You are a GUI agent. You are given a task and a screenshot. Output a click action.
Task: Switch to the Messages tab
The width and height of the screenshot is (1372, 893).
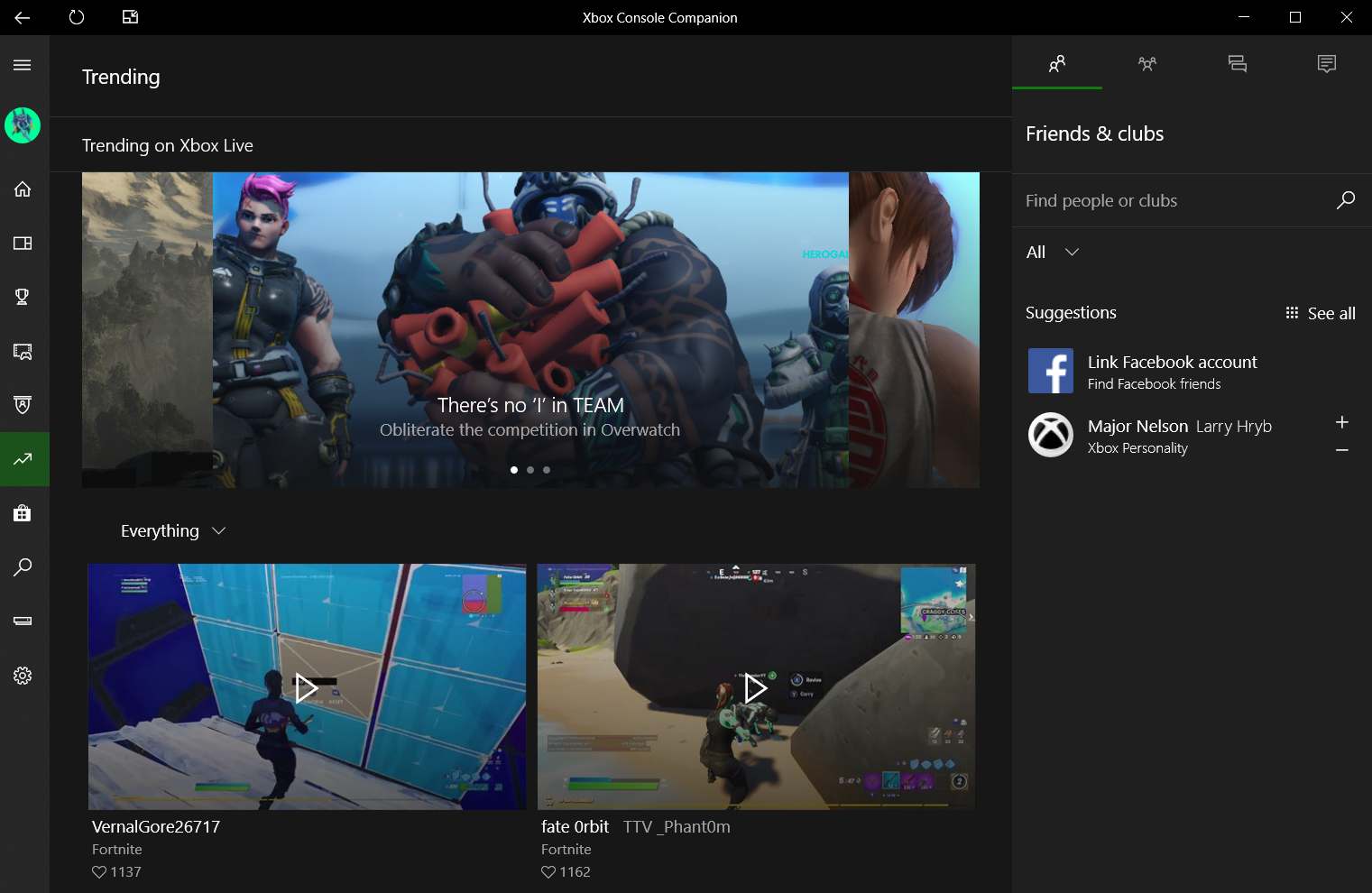1238,63
